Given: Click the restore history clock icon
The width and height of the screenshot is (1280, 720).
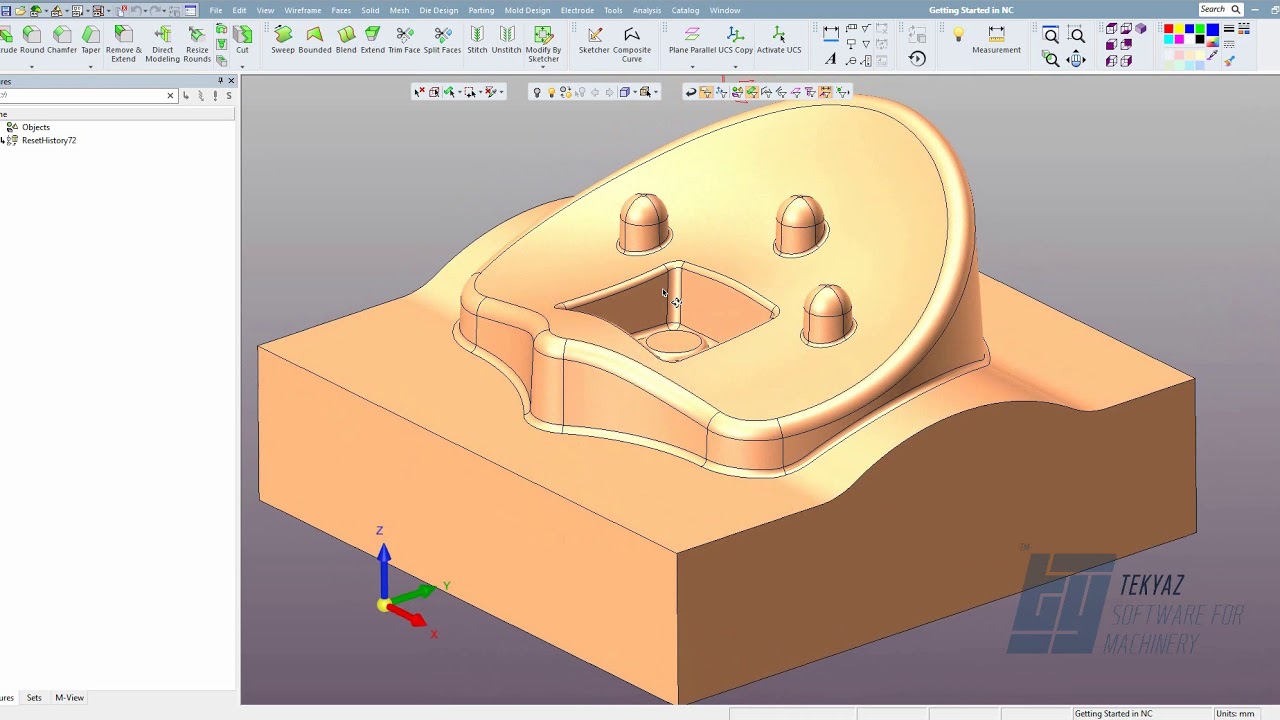Looking at the screenshot, I should [917, 59].
